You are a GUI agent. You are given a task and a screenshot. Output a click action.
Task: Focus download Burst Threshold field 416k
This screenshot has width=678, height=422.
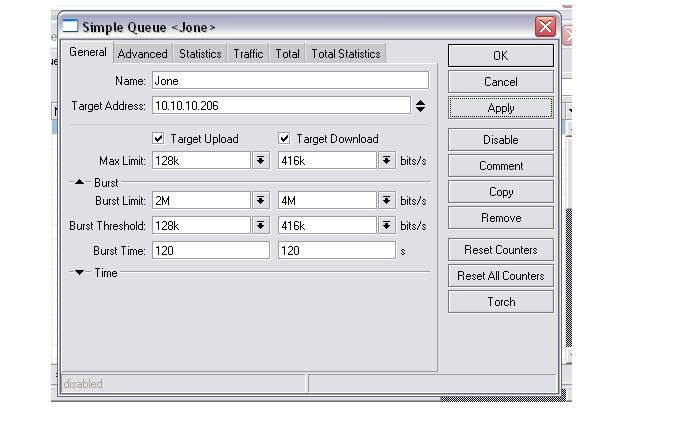tap(327, 225)
